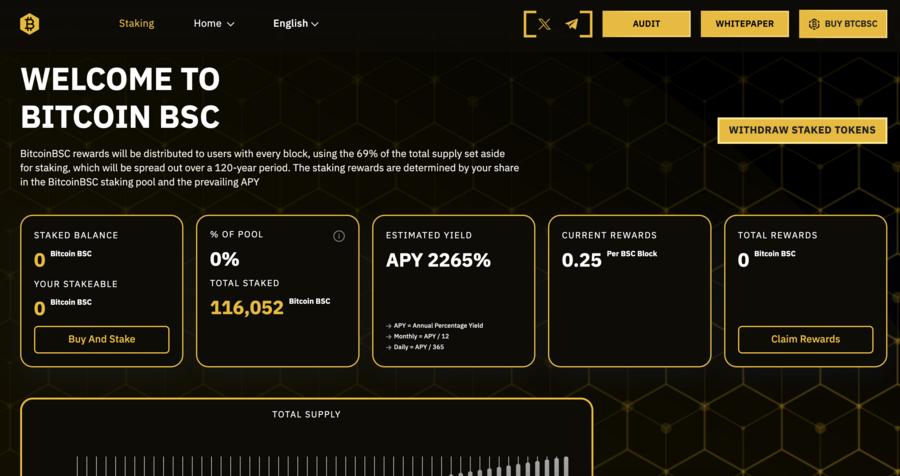Click the Buy And Stake button
Viewport: 900px width, 476px height.
[102, 339]
